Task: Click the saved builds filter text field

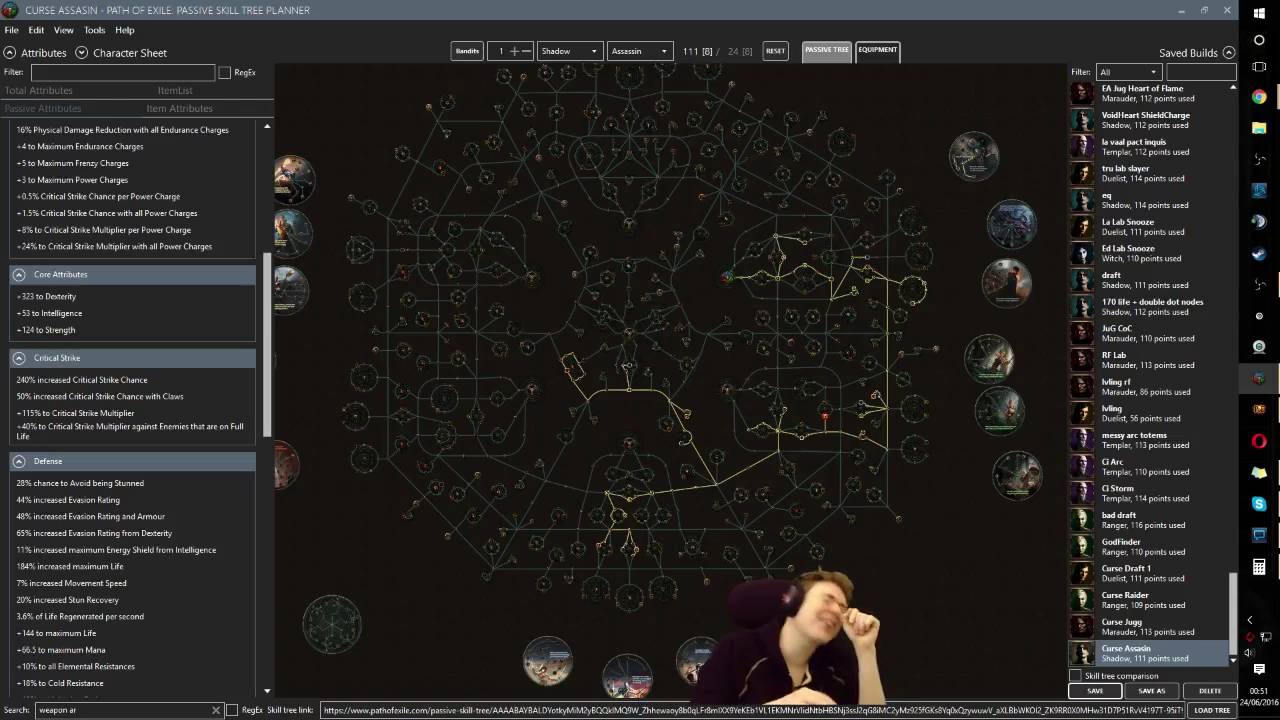Action: point(1201,72)
